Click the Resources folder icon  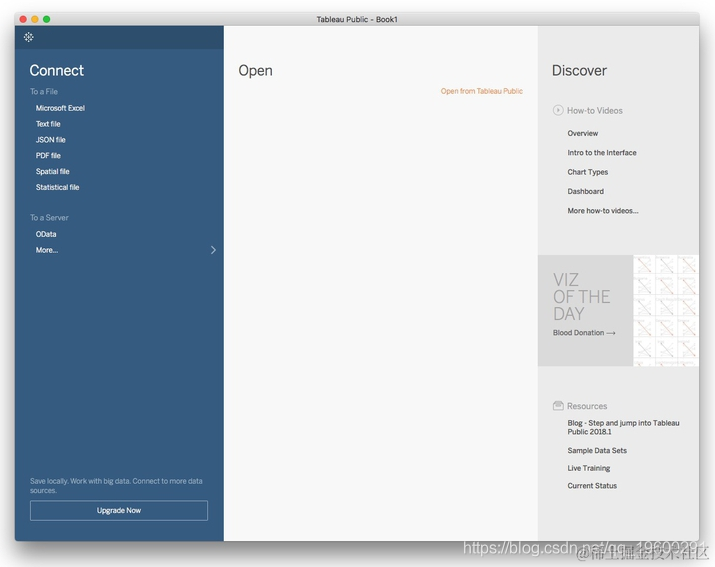pyautogui.click(x=558, y=406)
